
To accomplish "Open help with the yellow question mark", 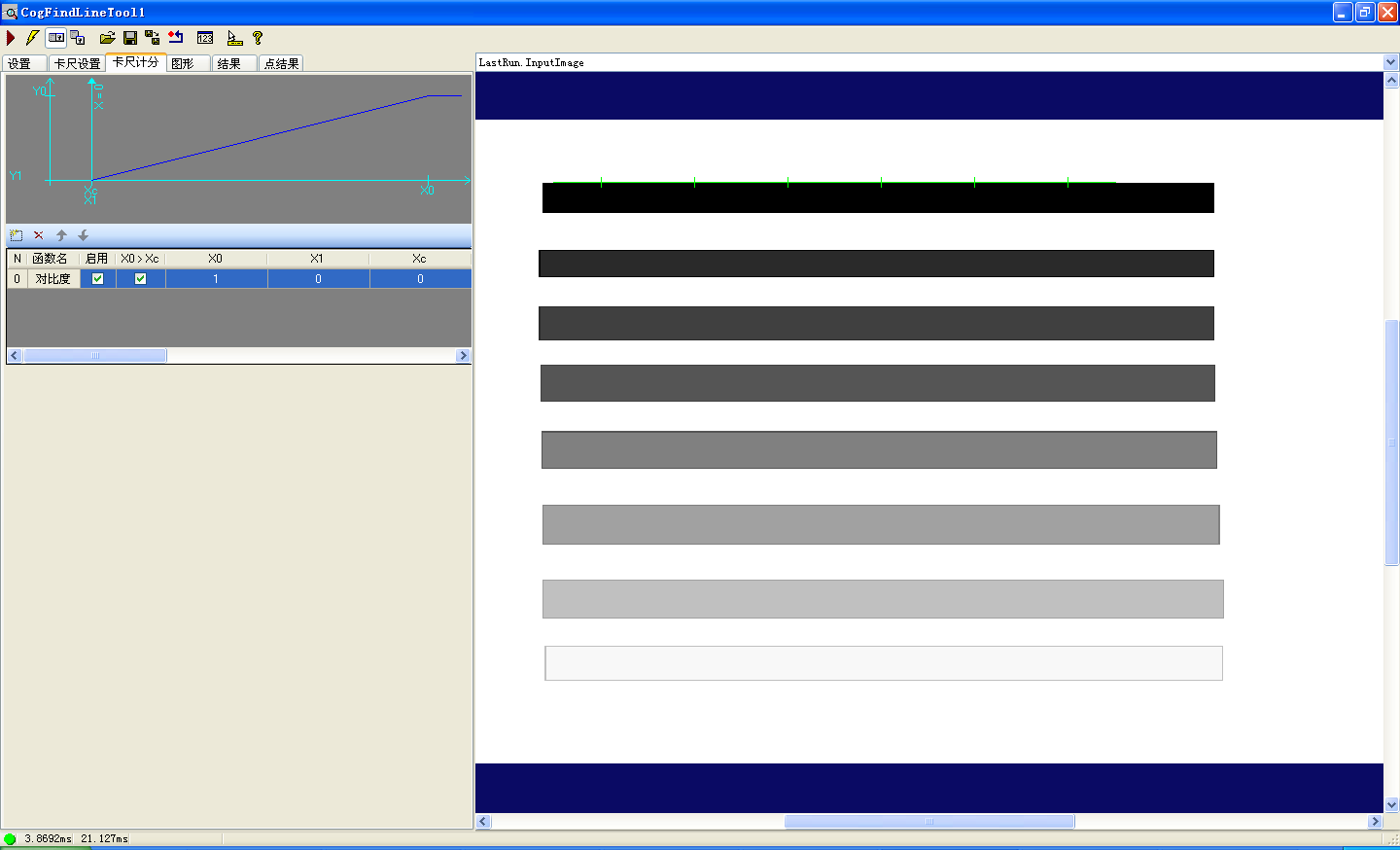I will (x=258, y=38).
